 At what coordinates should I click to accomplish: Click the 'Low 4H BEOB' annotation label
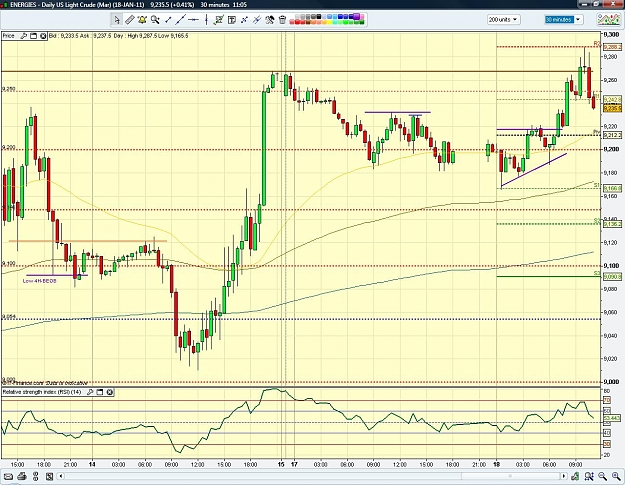[39, 281]
